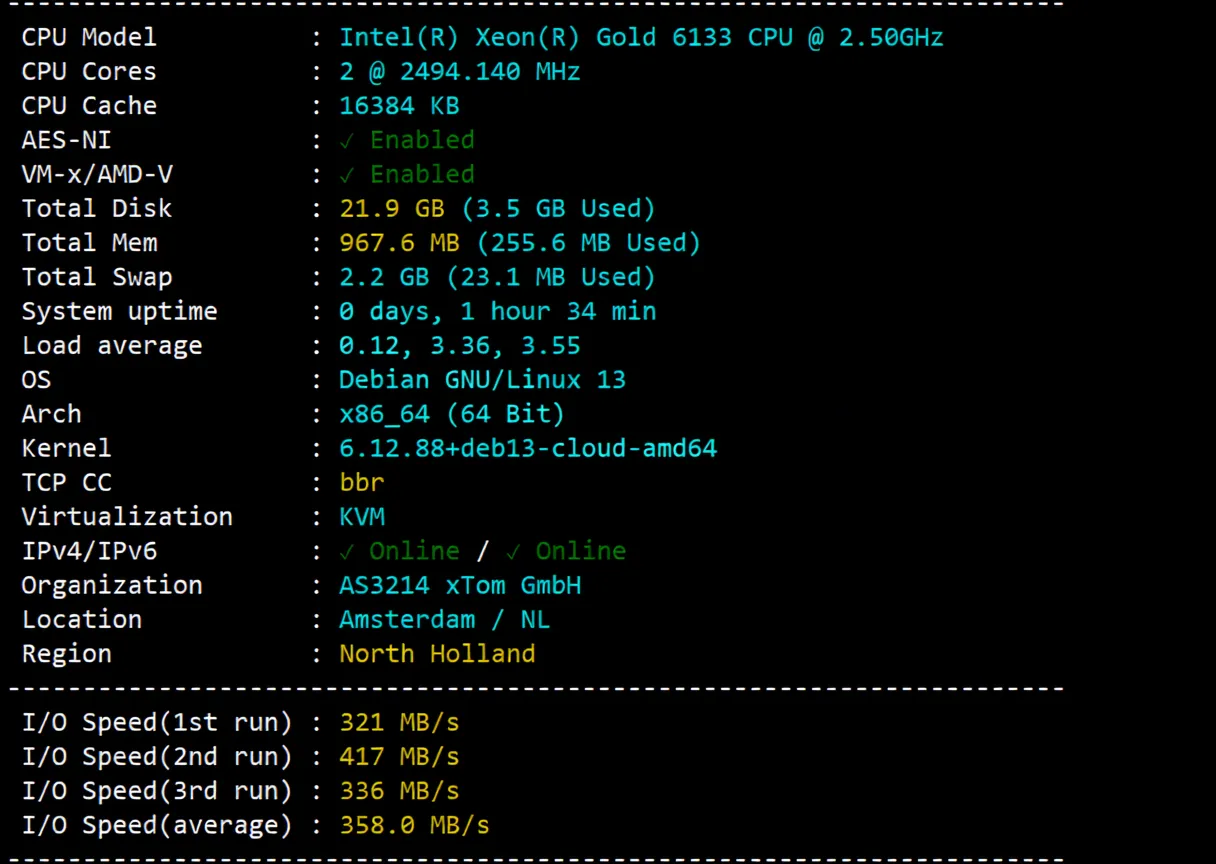Click the 967.6 MB memory value
1216x864 pixels.
point(399,243)
